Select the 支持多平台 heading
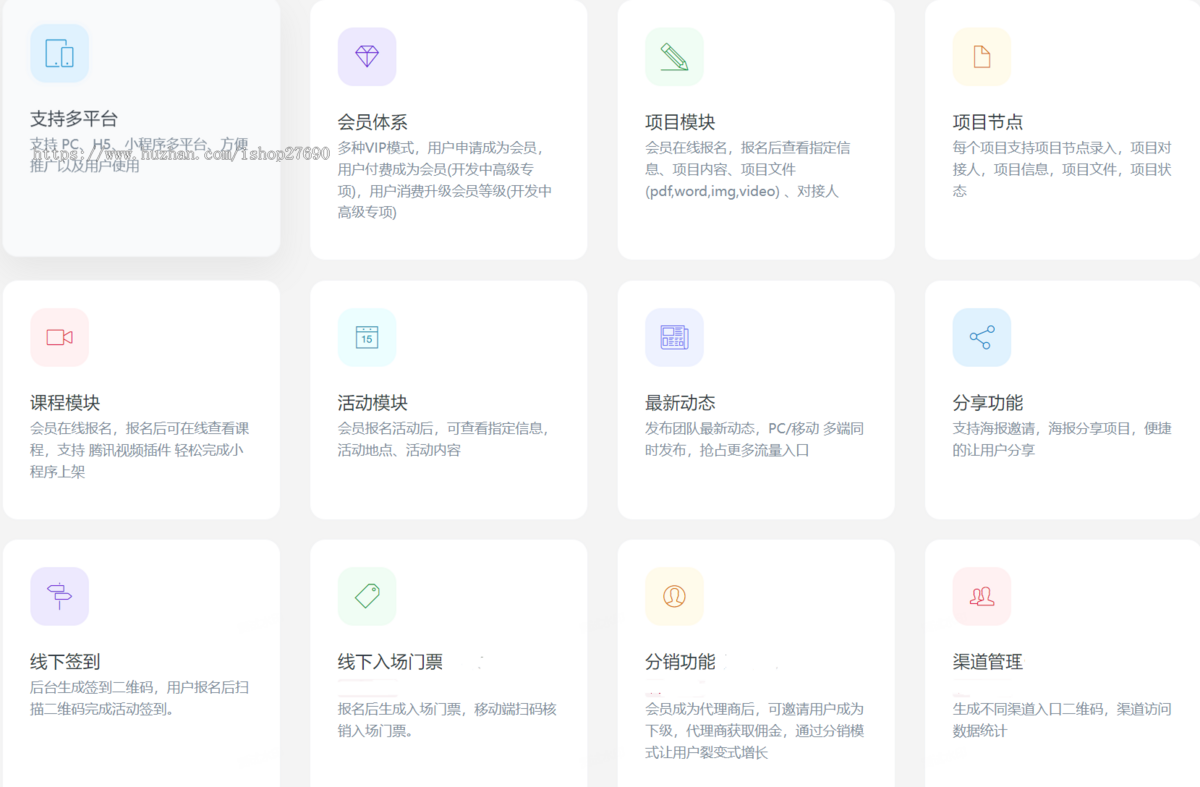The width and height of the screenshot is (1200, 787). (74, 119)
